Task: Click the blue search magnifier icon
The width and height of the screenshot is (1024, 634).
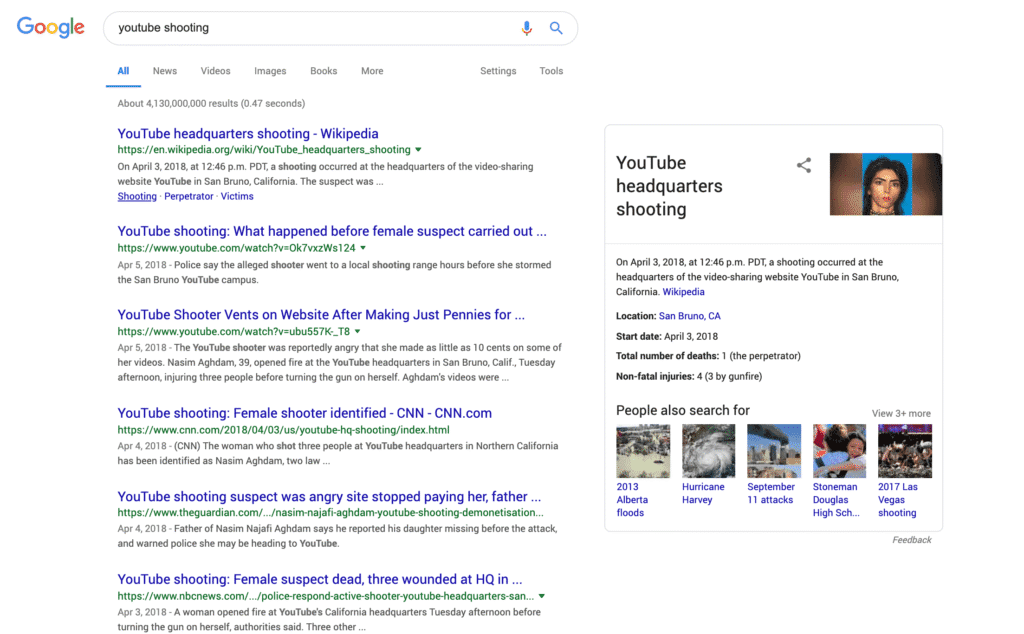Action: point(556,28)
